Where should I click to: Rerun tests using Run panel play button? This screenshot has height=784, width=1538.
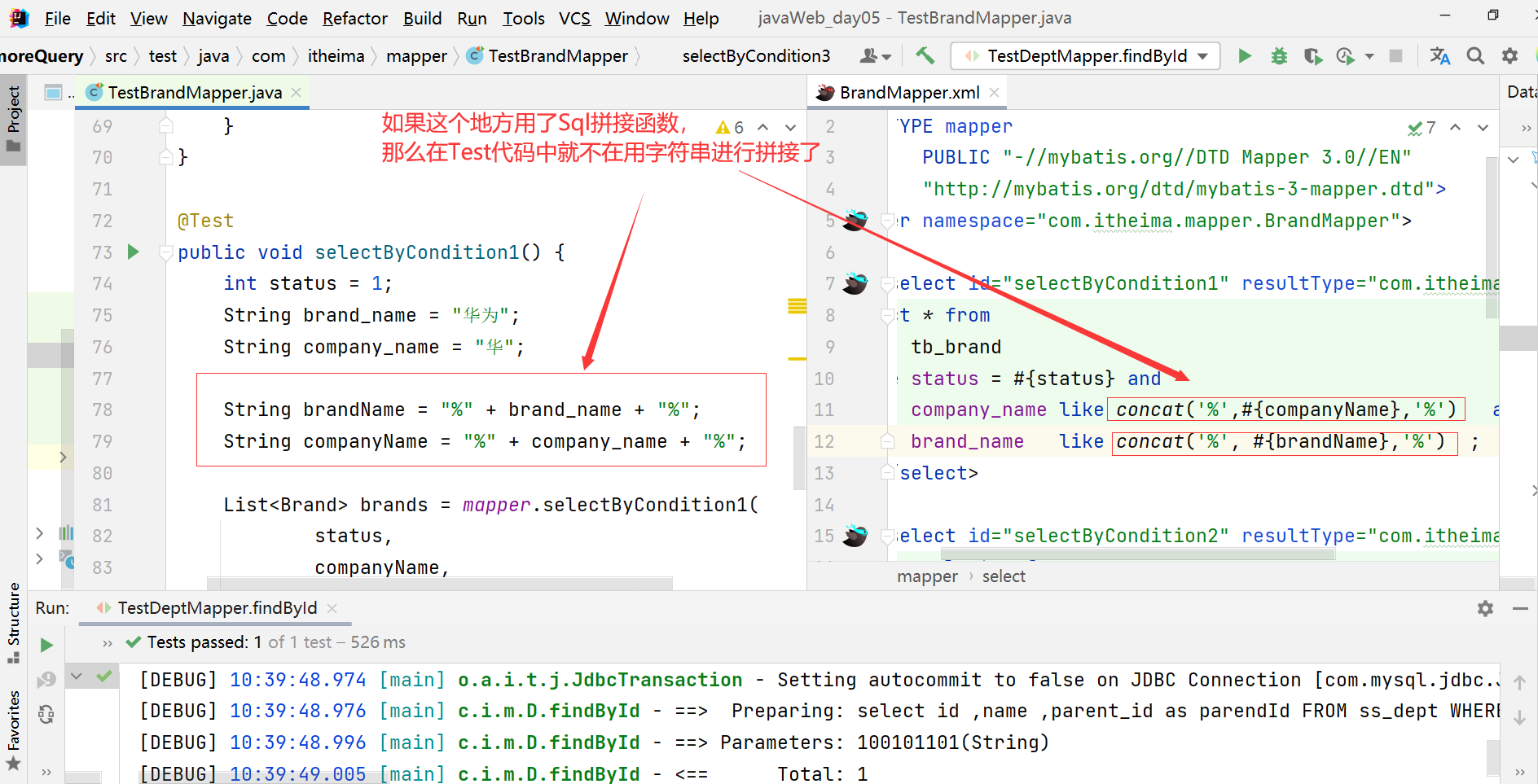coord(46,645)
